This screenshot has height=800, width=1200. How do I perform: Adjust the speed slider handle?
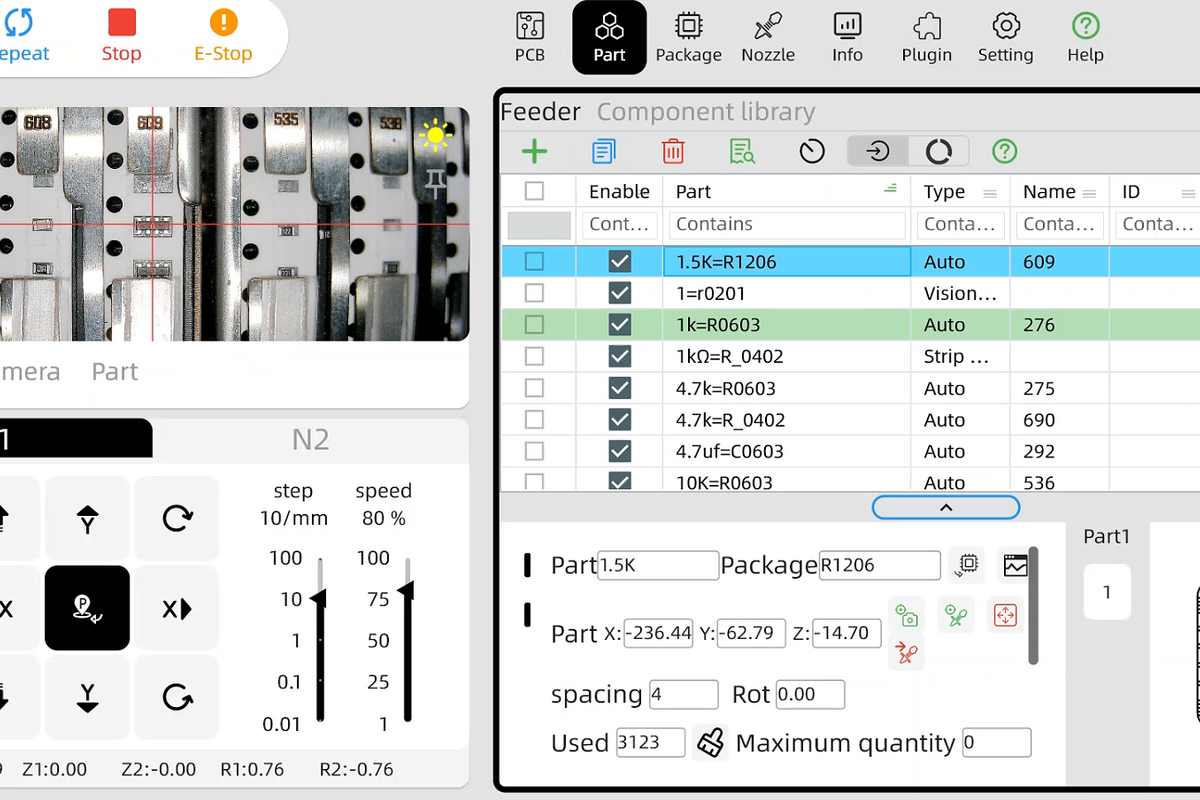pos(407,593)
